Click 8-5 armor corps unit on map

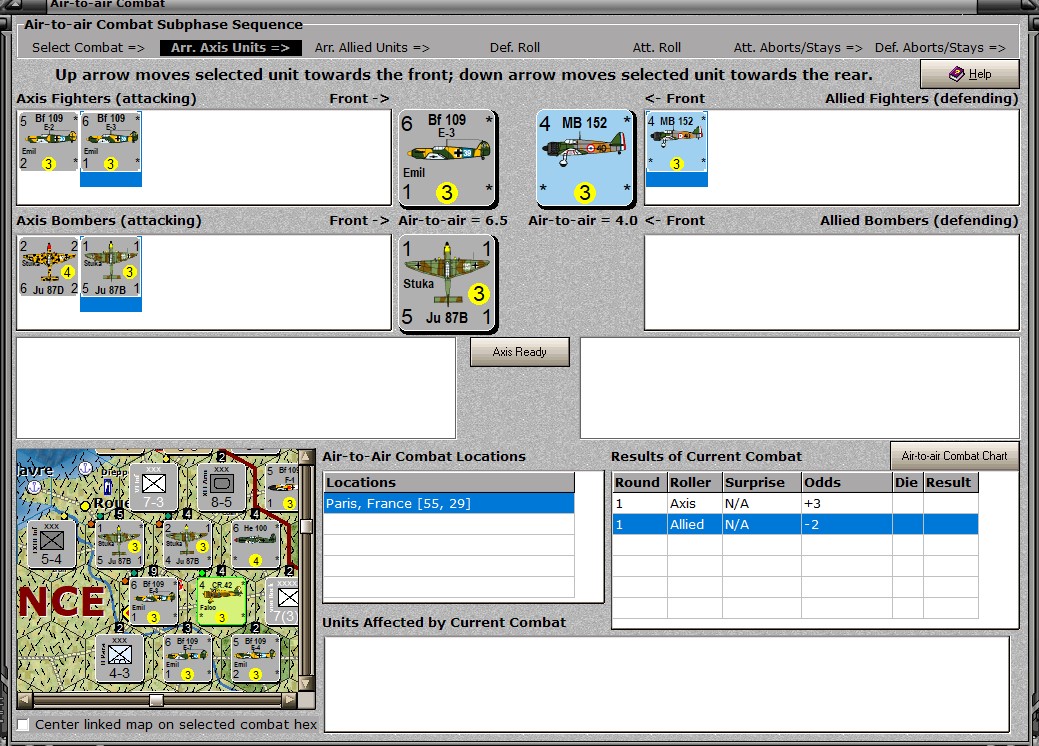pos(221,488)
